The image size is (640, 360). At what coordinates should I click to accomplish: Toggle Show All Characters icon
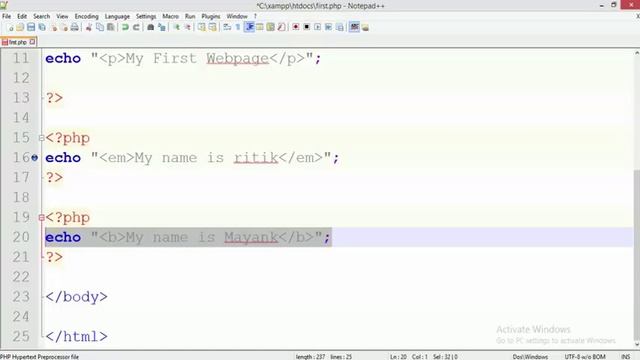(x=238, y=27)
